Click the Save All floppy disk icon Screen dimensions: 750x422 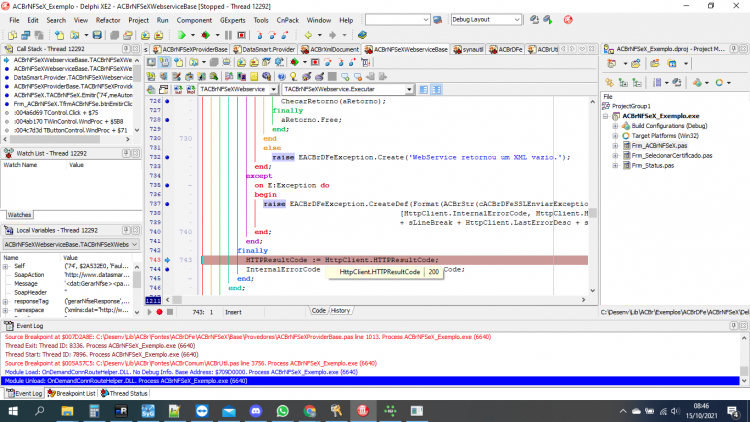coord(97,35)
